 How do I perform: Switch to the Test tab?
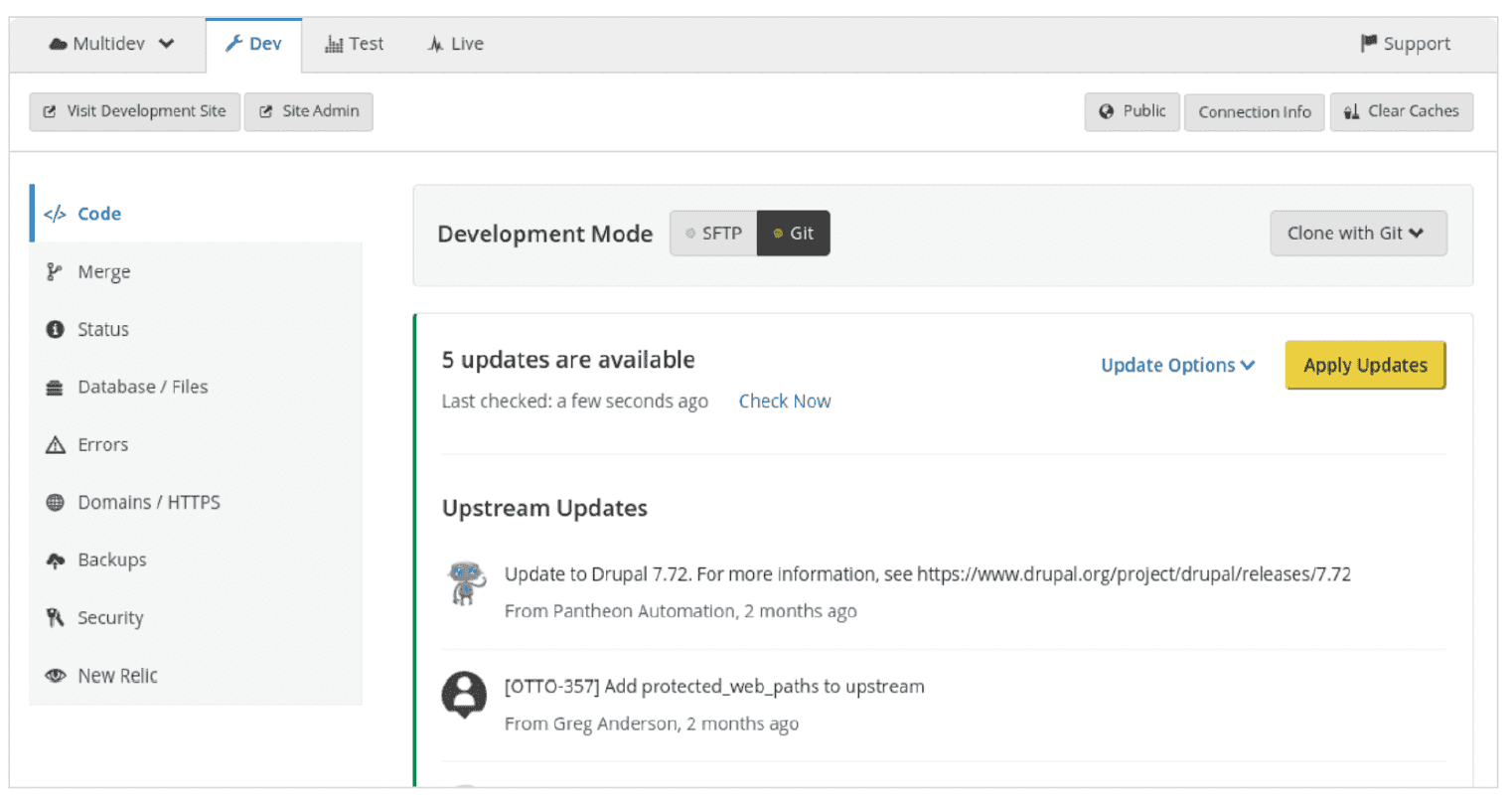pyautogui.click(x=354, y=43)
